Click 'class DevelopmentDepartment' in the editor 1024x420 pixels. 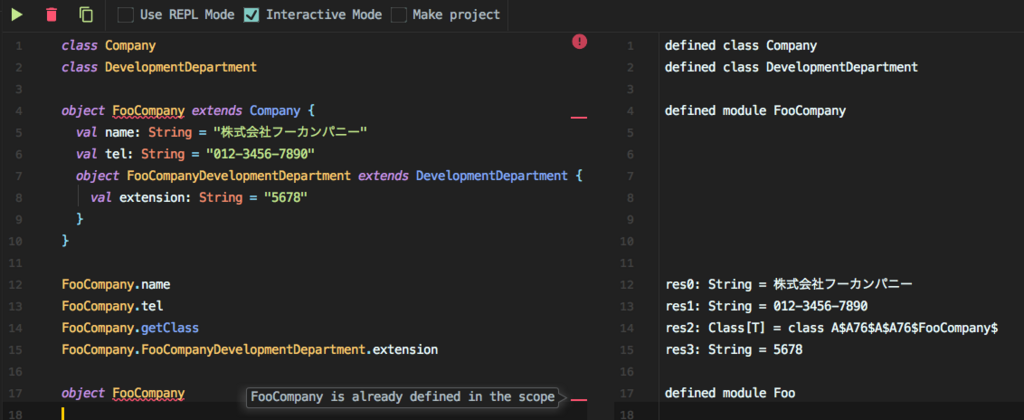pyautogui.click(x=159, y=67)
